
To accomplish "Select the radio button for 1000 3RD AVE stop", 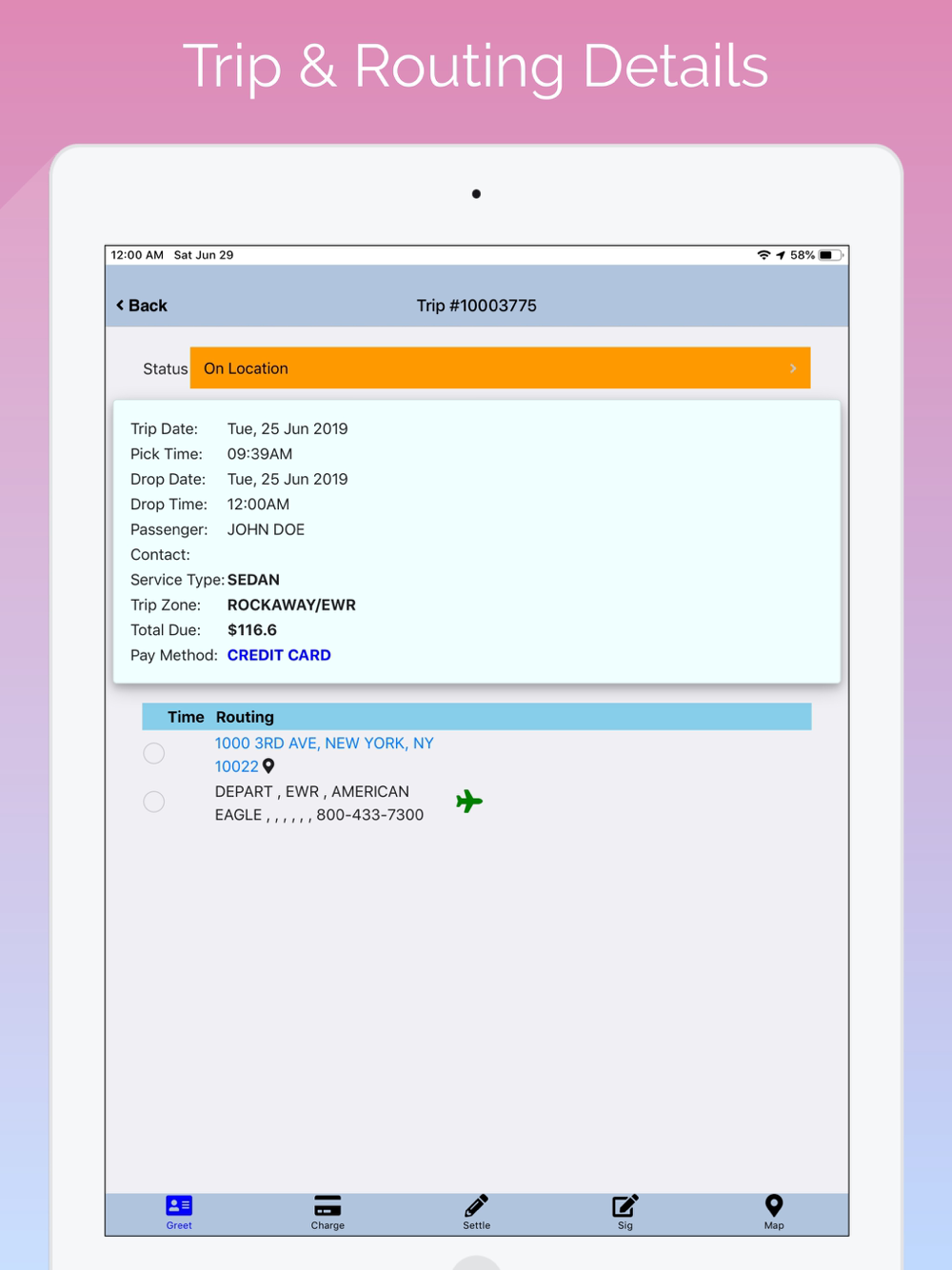I will tap(154, 754).
